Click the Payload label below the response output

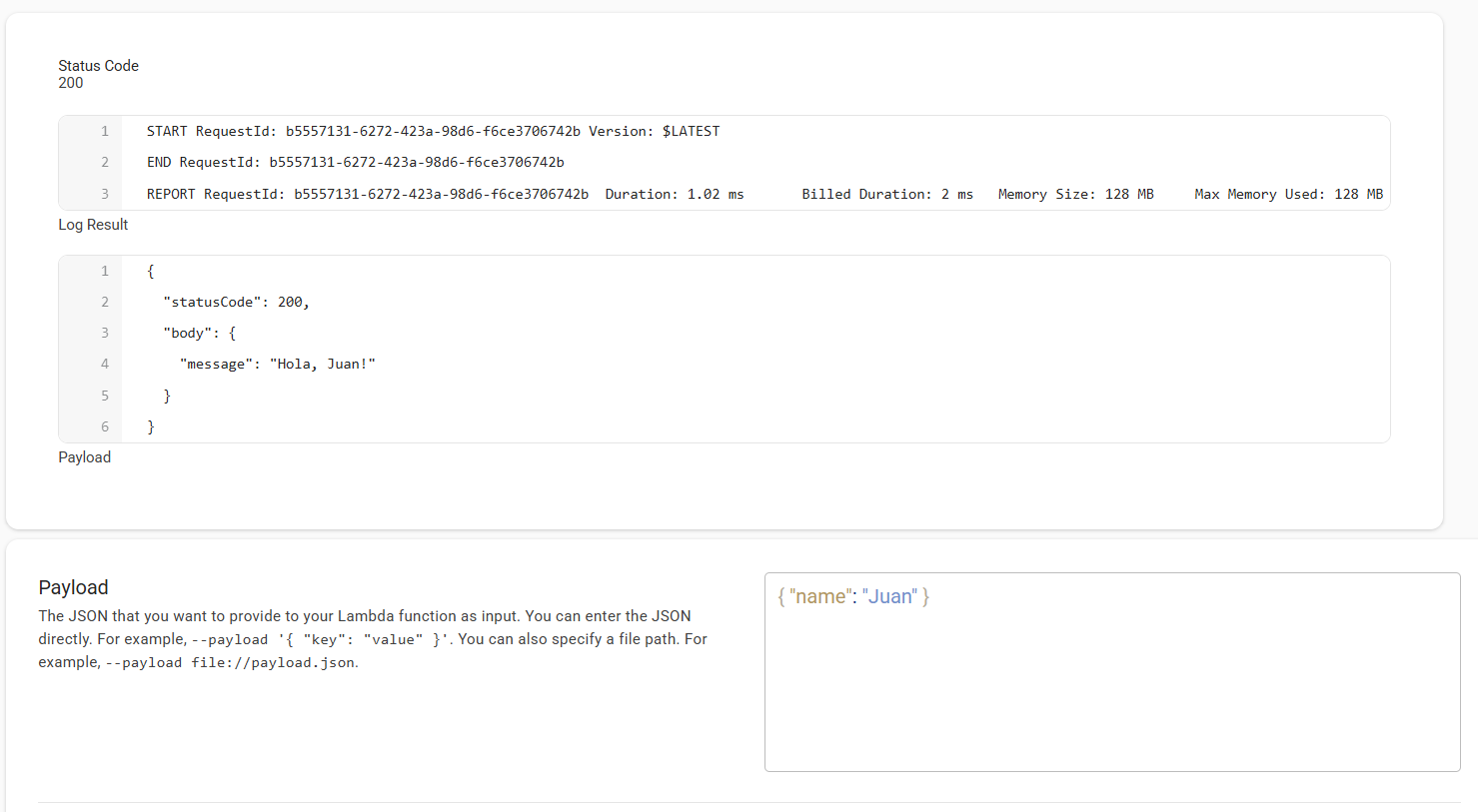84,456
